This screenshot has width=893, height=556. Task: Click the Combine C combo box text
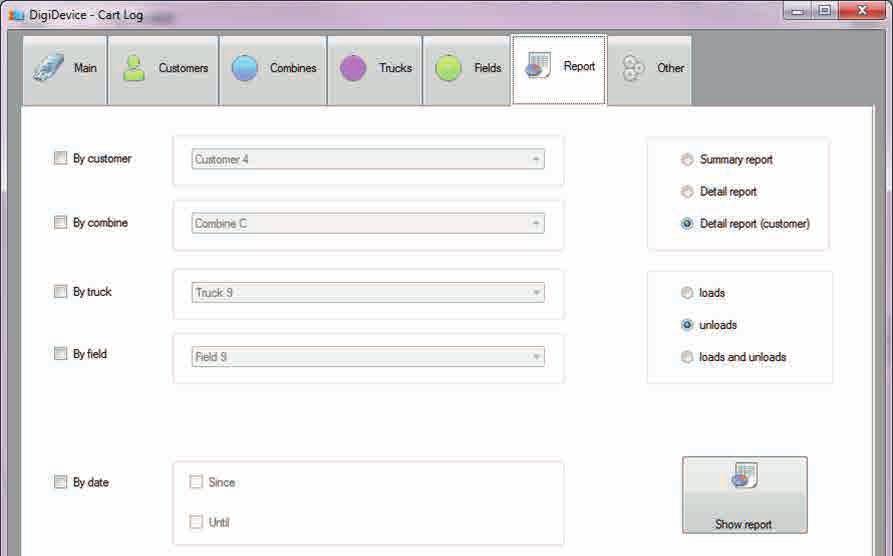pos(221,223)
